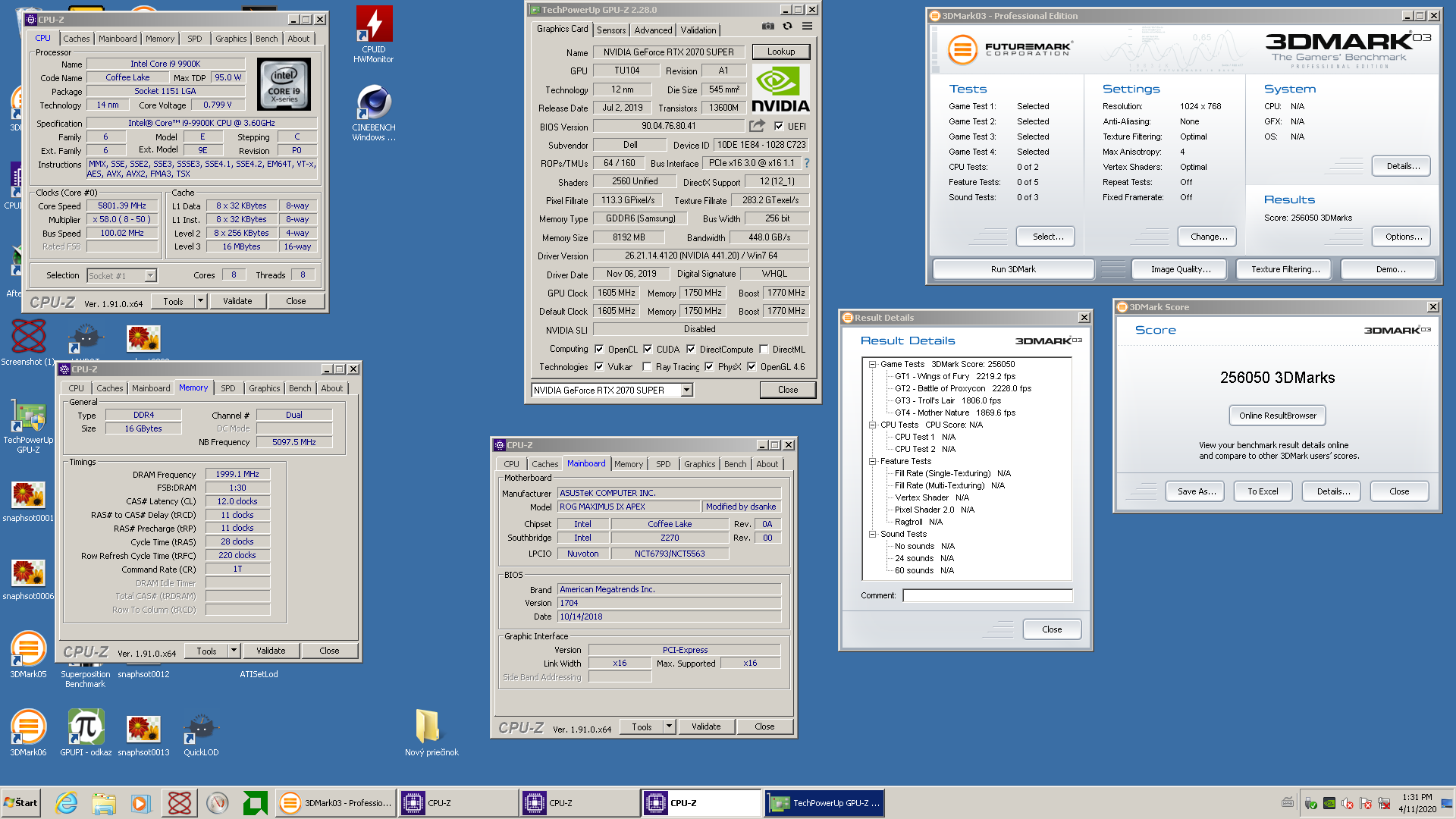Image resolution: width=1456 pixels, height=819 pixels.
Task: Toggle PhysX checkbox
Action: pos(709,367)
